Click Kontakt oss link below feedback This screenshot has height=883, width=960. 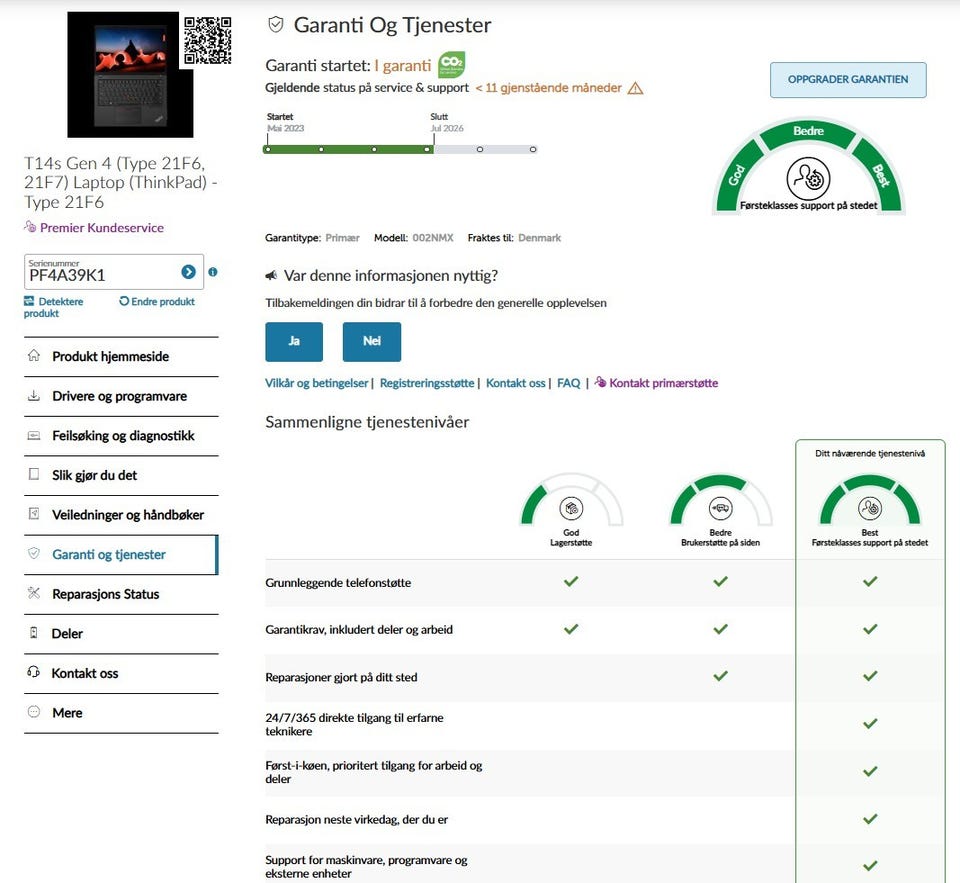point(516,383)
